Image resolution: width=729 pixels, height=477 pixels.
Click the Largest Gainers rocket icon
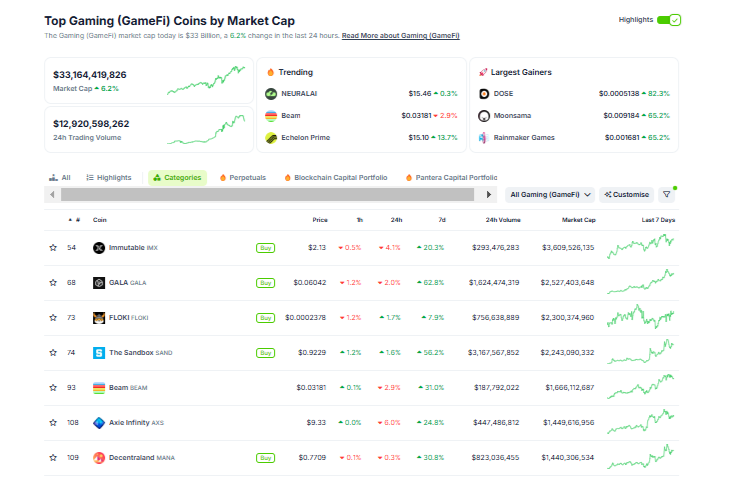coord(483,72)
